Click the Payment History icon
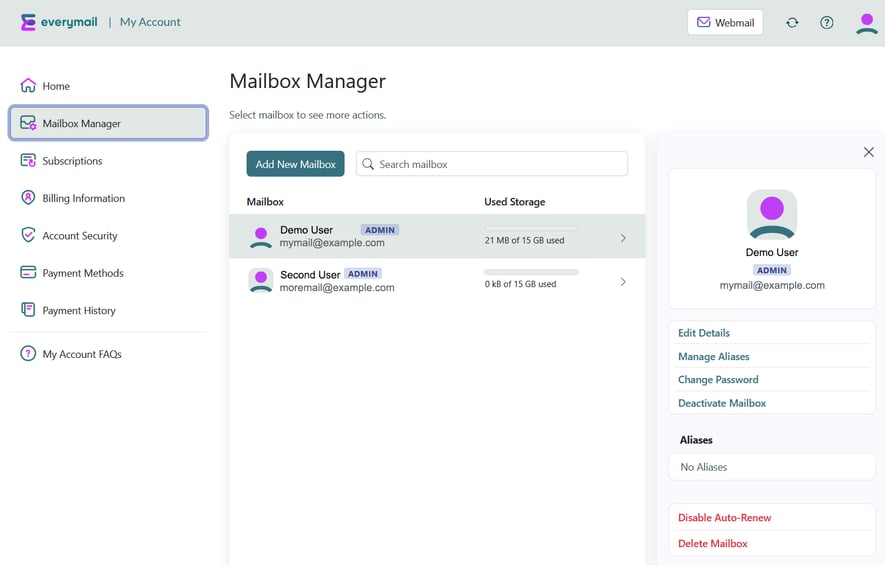885x565 pixels. (28, 309)
